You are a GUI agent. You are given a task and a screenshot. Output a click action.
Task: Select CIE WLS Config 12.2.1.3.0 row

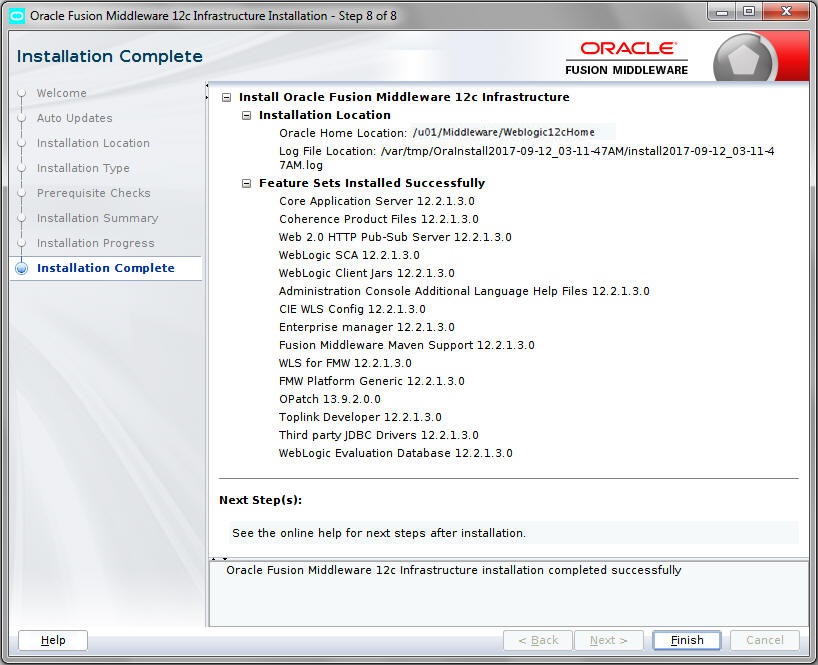[352, 309]
